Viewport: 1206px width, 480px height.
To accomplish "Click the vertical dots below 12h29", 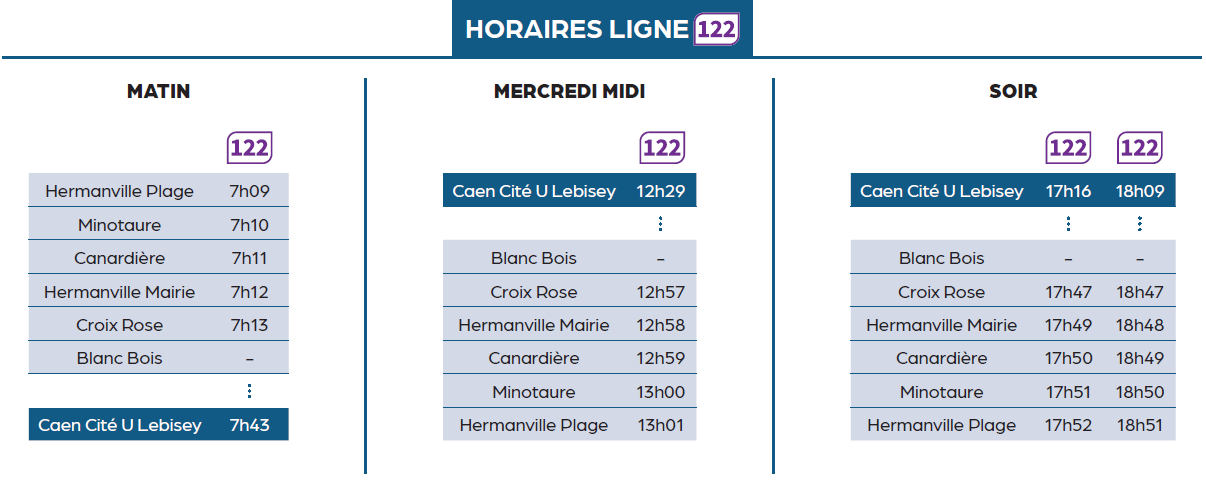I will 660,224.
